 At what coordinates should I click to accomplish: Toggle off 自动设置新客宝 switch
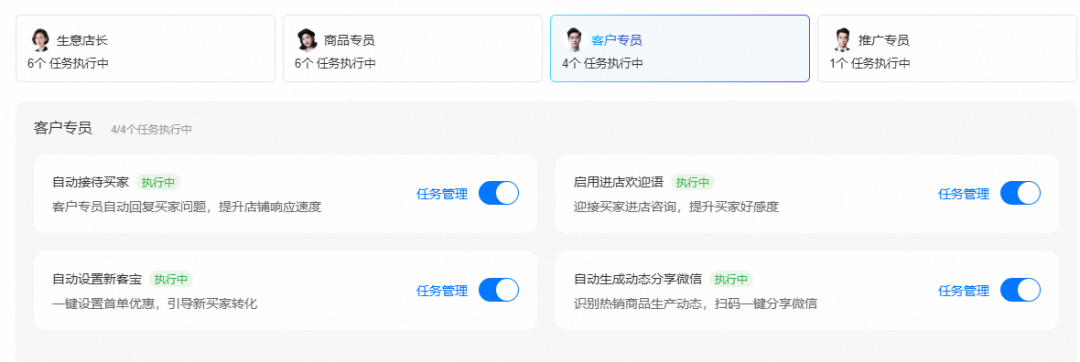pos(499,290)
